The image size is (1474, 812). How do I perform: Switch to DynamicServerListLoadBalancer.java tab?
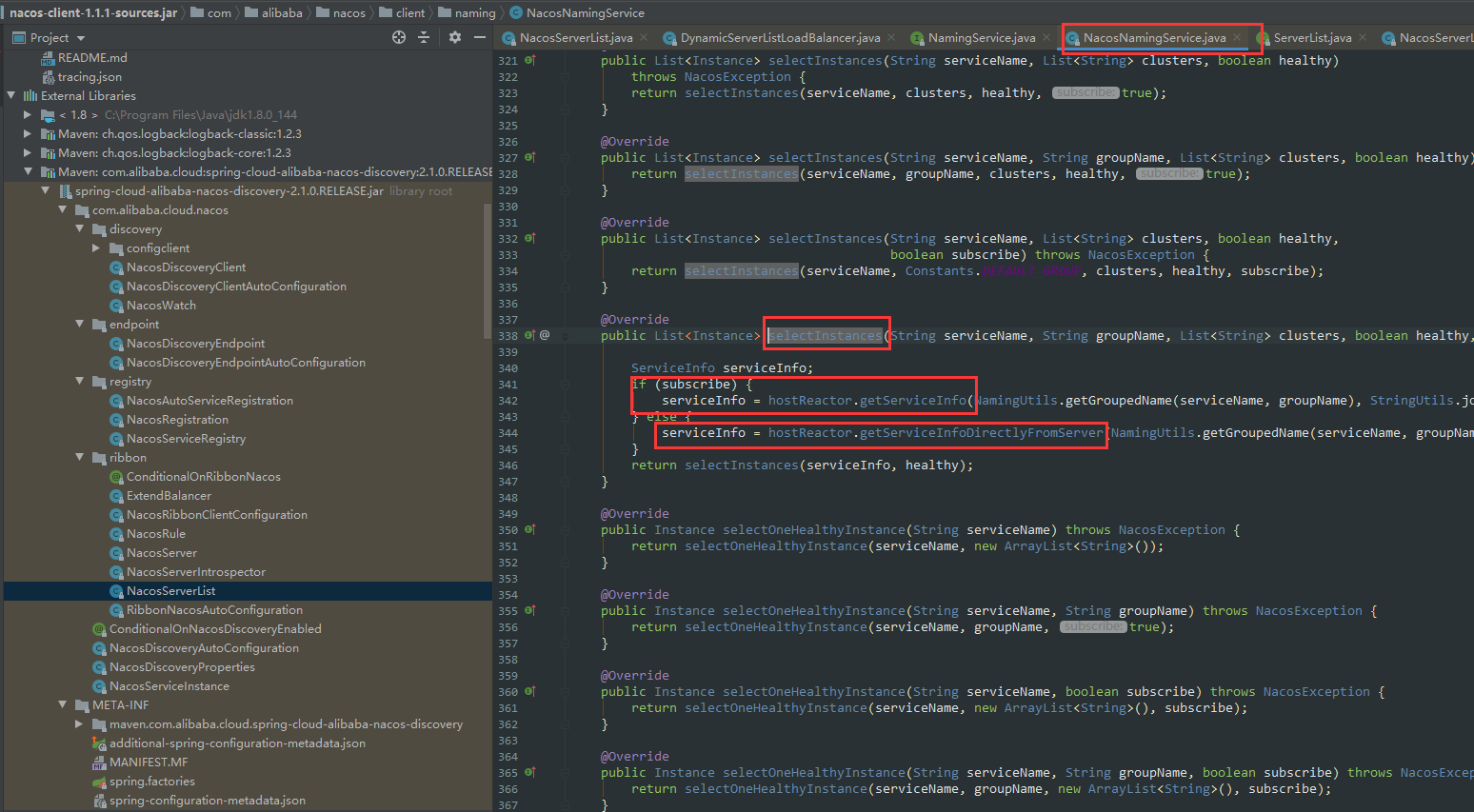[x=780, y=37]
